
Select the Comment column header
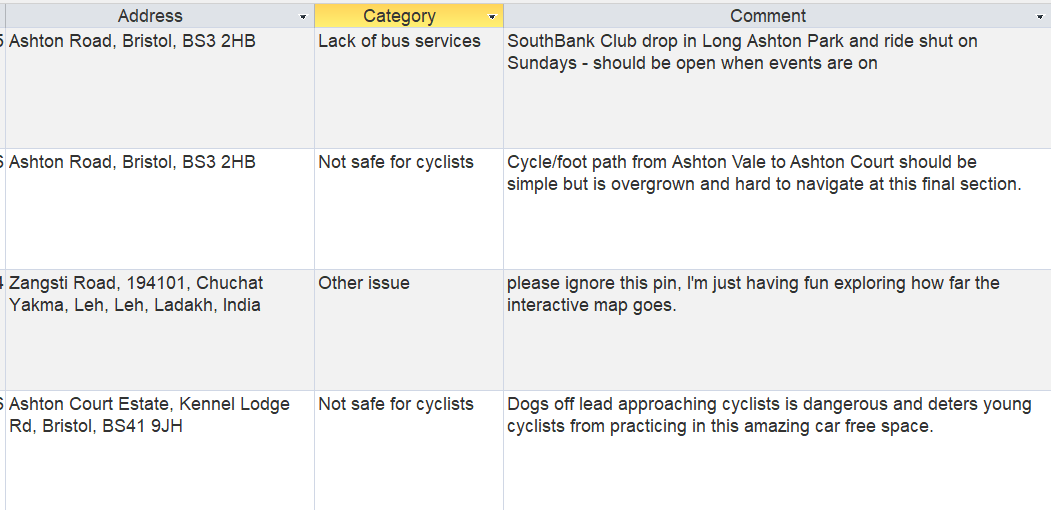point(767,16)
